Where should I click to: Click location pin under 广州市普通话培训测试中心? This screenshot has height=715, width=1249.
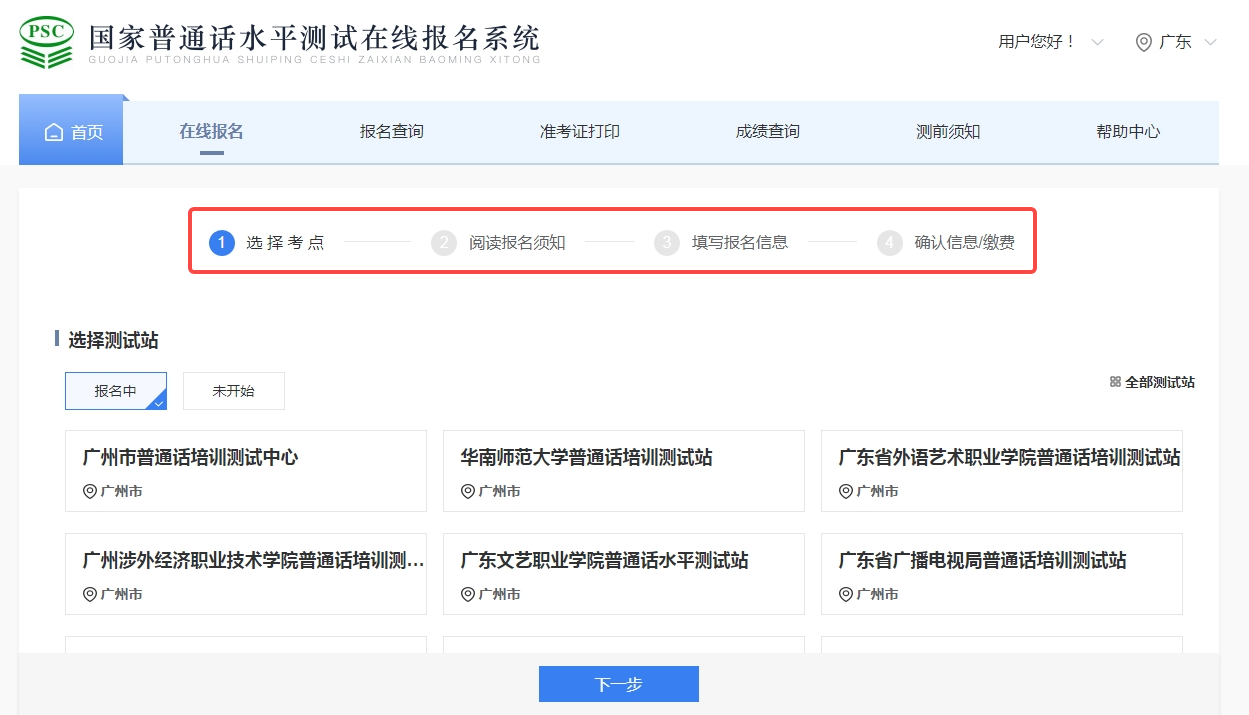tap(90, 491)
